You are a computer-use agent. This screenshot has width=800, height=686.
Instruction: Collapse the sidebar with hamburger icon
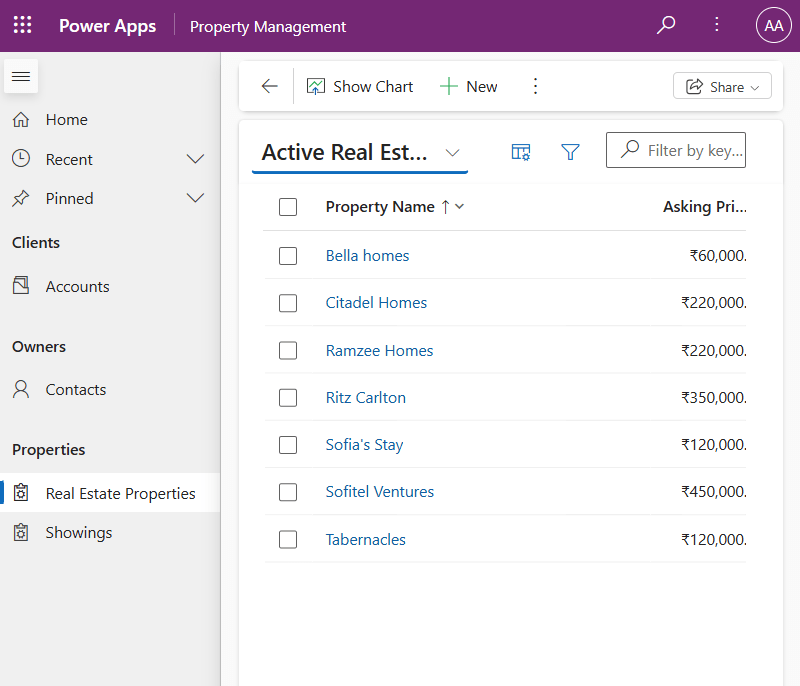(21, 77)
